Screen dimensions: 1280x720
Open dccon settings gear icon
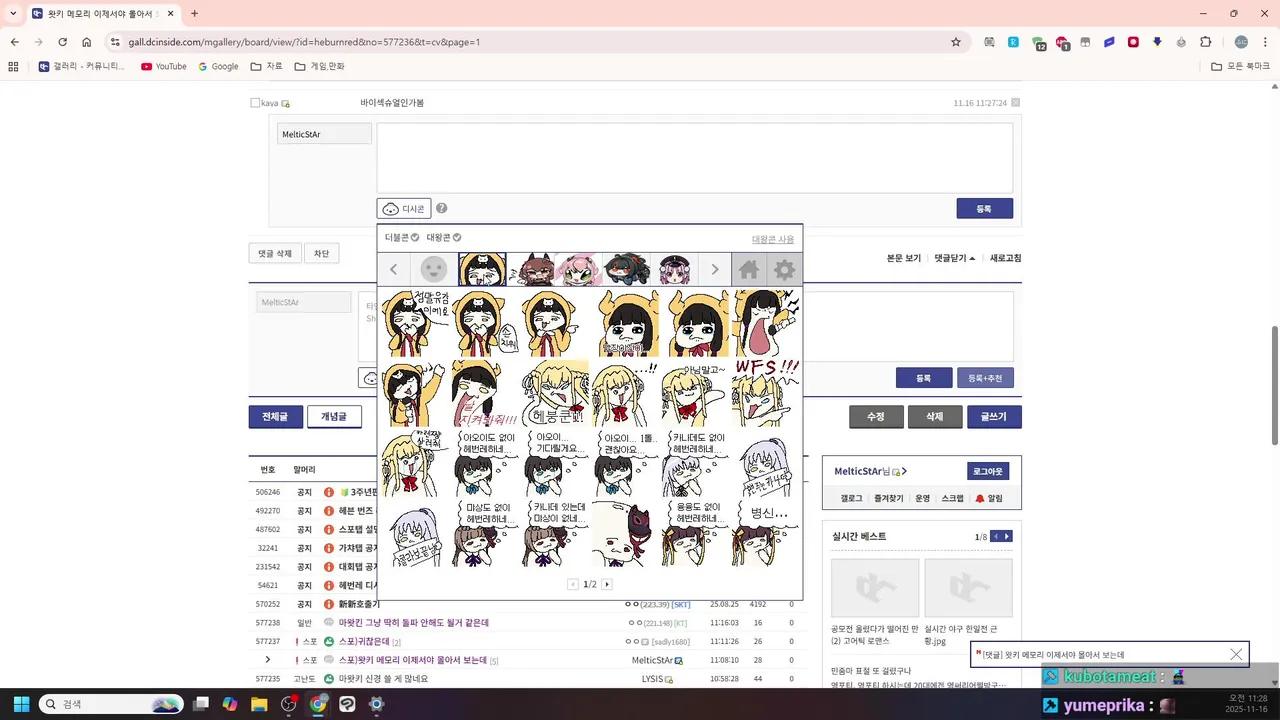coord(785,269)
